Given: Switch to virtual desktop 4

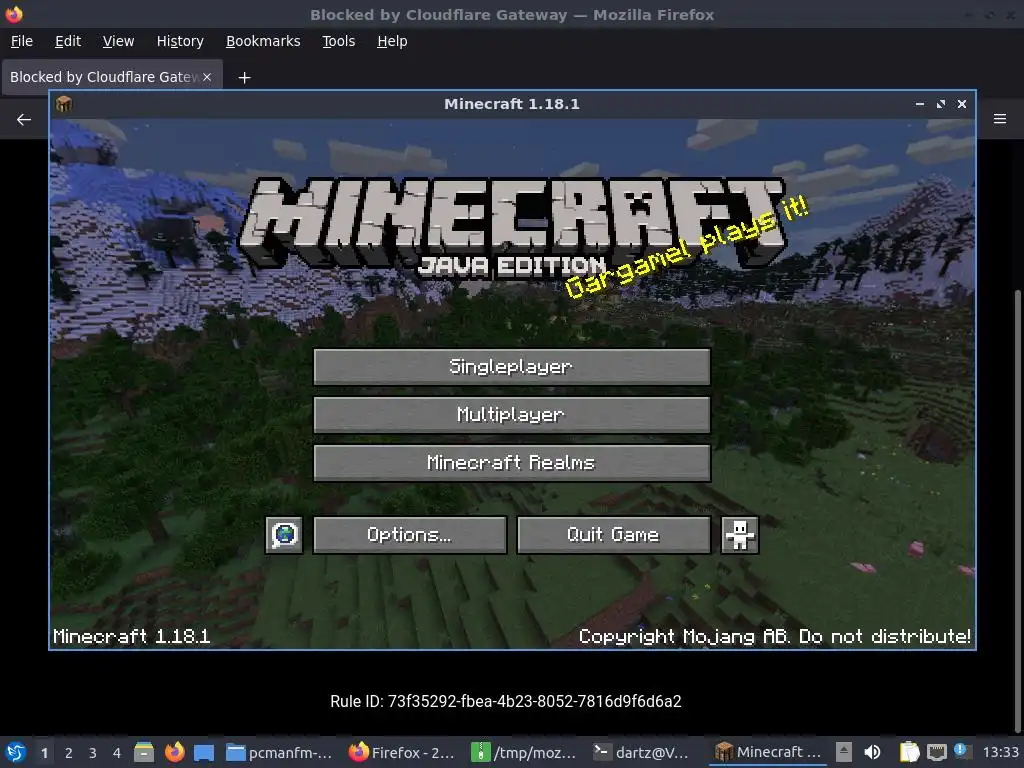Looking at the screenshot, I should tap(117, 752).
